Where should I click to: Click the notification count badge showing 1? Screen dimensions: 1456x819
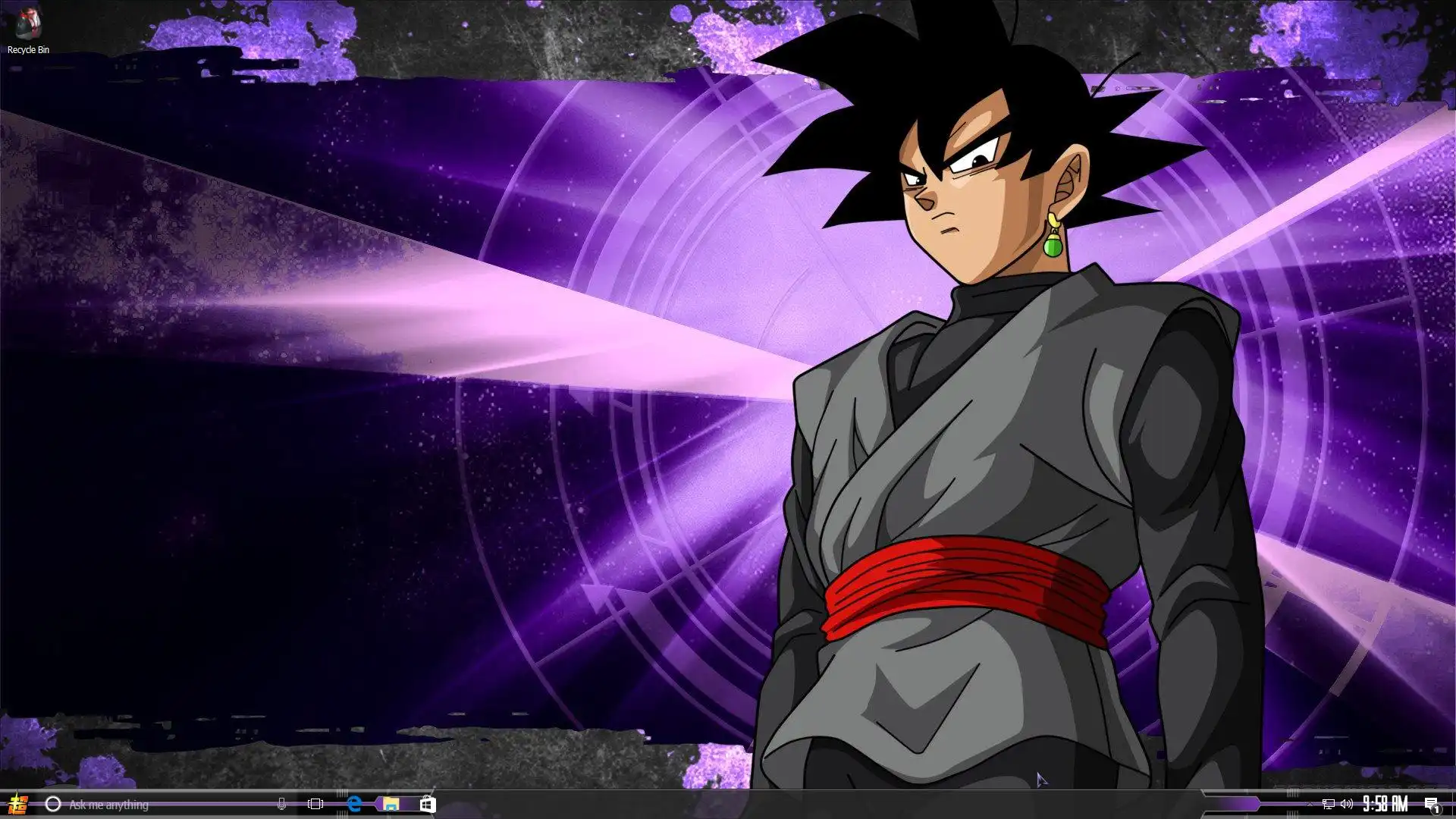click(x=1436, y=810)
